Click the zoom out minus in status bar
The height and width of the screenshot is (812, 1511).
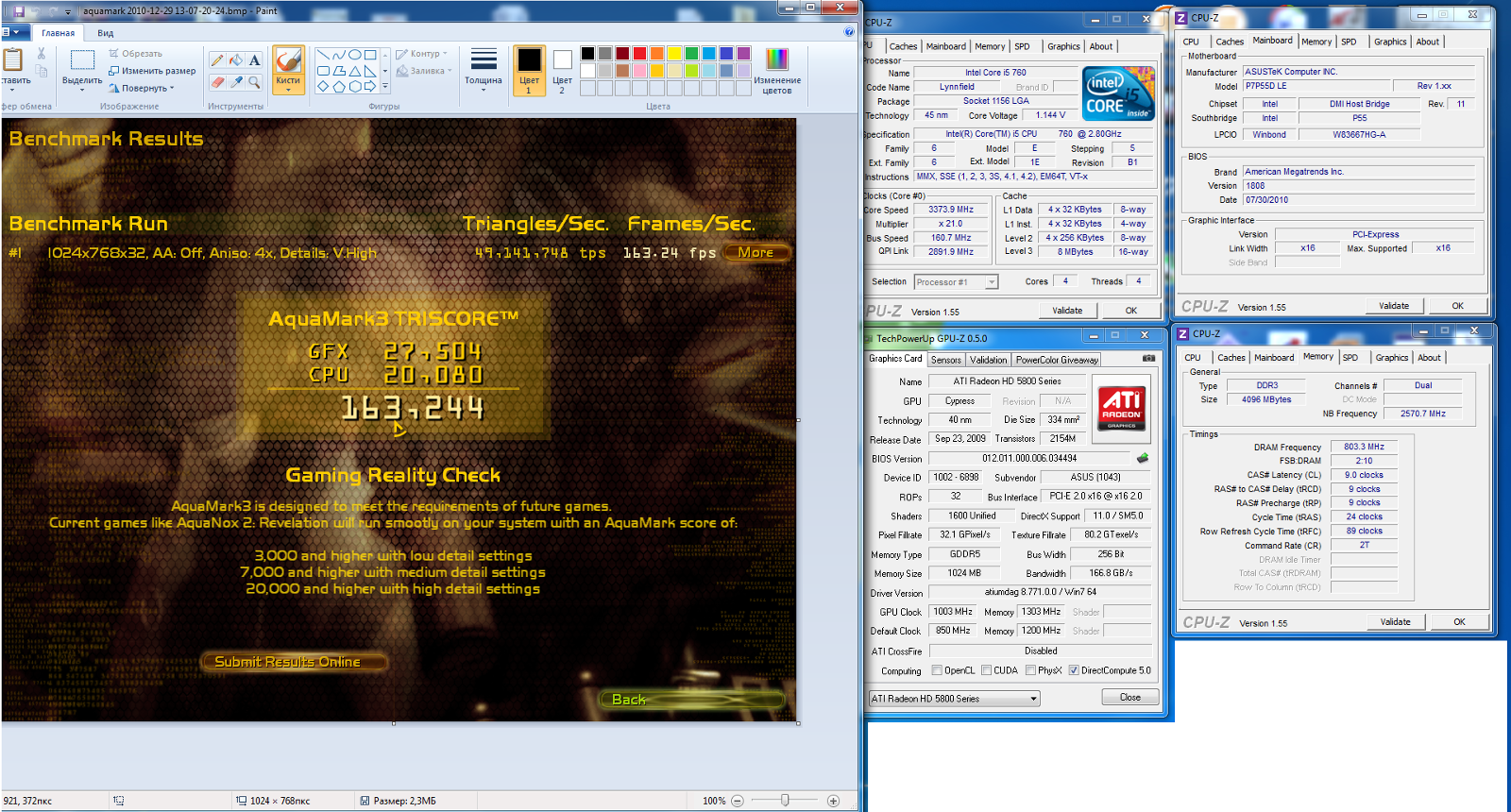tap(738, 801)
